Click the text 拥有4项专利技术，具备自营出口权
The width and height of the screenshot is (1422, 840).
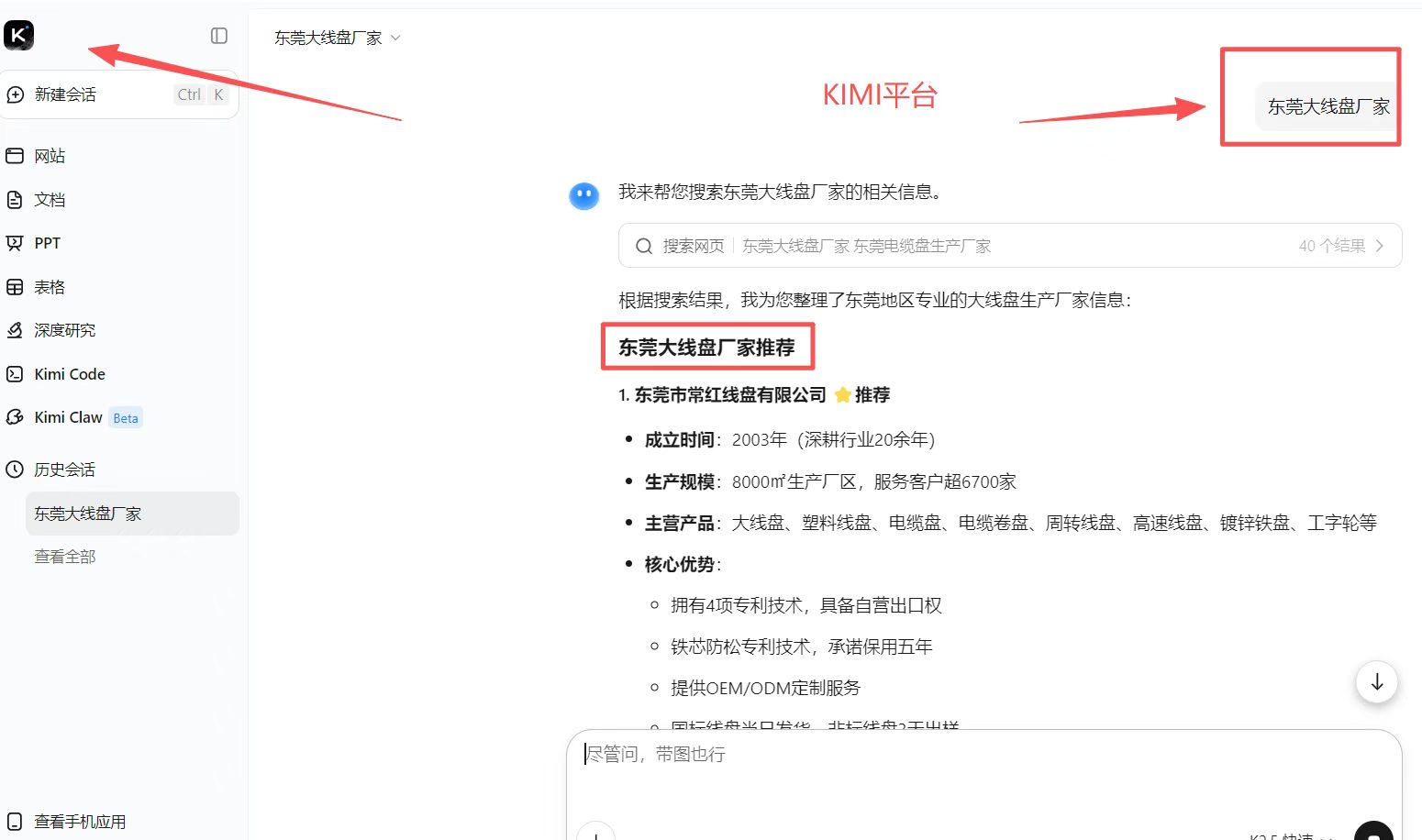coord(806,605)
